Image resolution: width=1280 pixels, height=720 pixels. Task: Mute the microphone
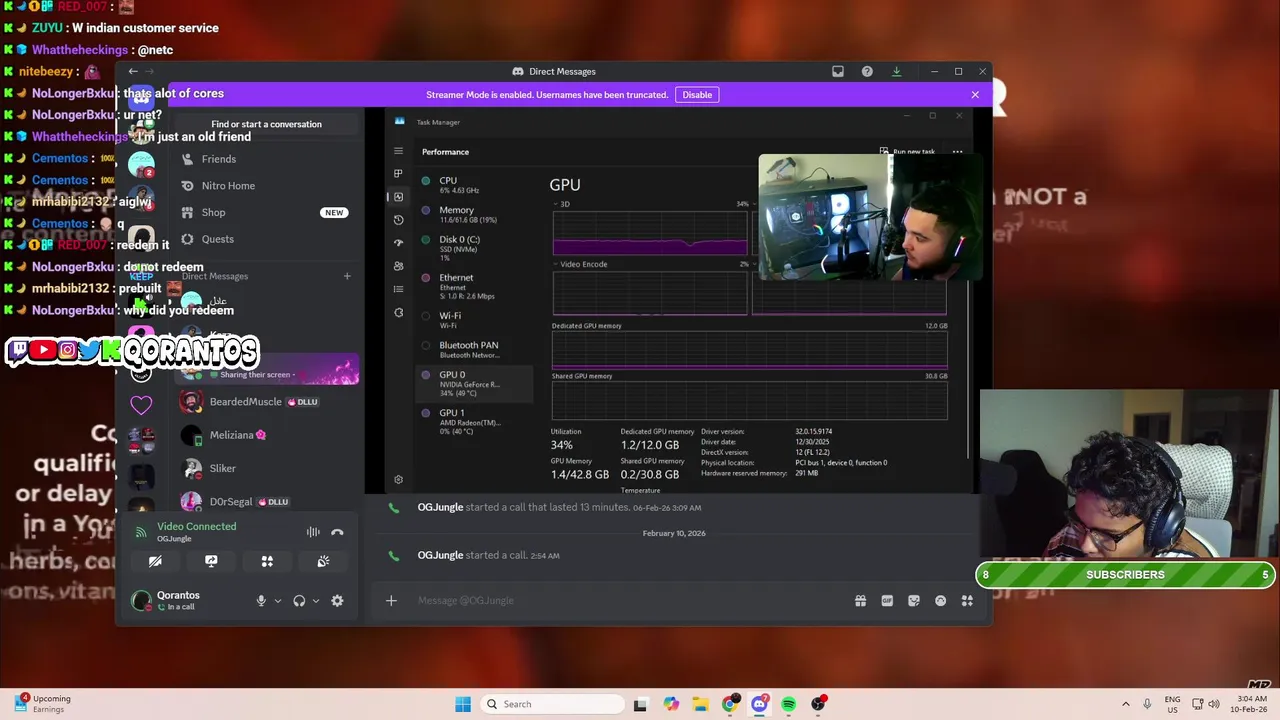tap(261, 601)
